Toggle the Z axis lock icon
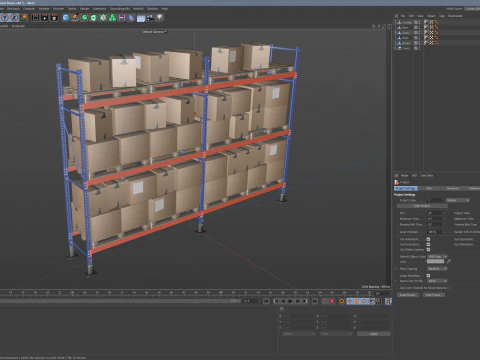Viewport: 480px width, 360px height. [x=15, y=17]
